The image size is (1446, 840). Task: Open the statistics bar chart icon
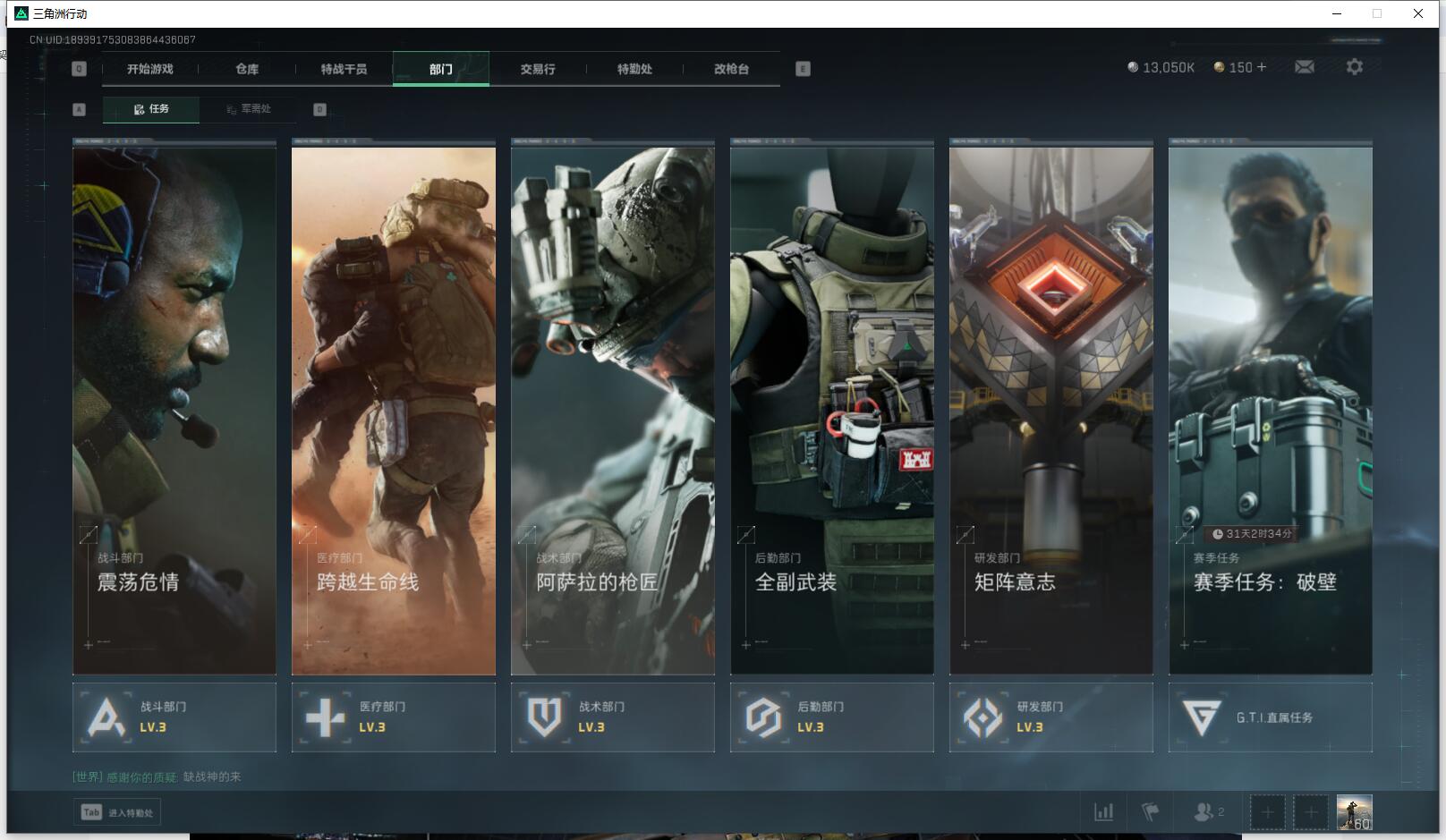pos(1104,812)
